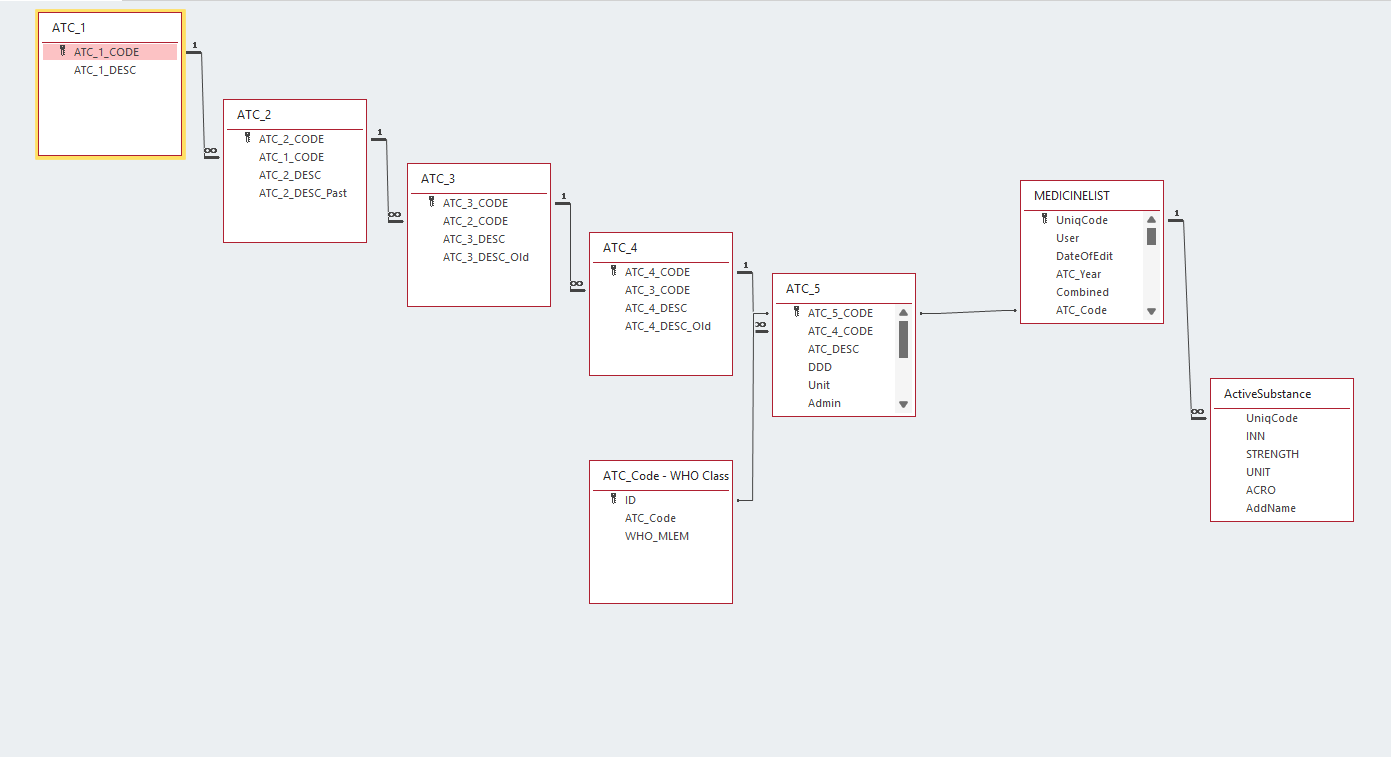The height and width of the screenshot is (757, 1391).
Task: Click the scroll down arrow in MEDICINELIST table
Action: tap(1151, 311)
